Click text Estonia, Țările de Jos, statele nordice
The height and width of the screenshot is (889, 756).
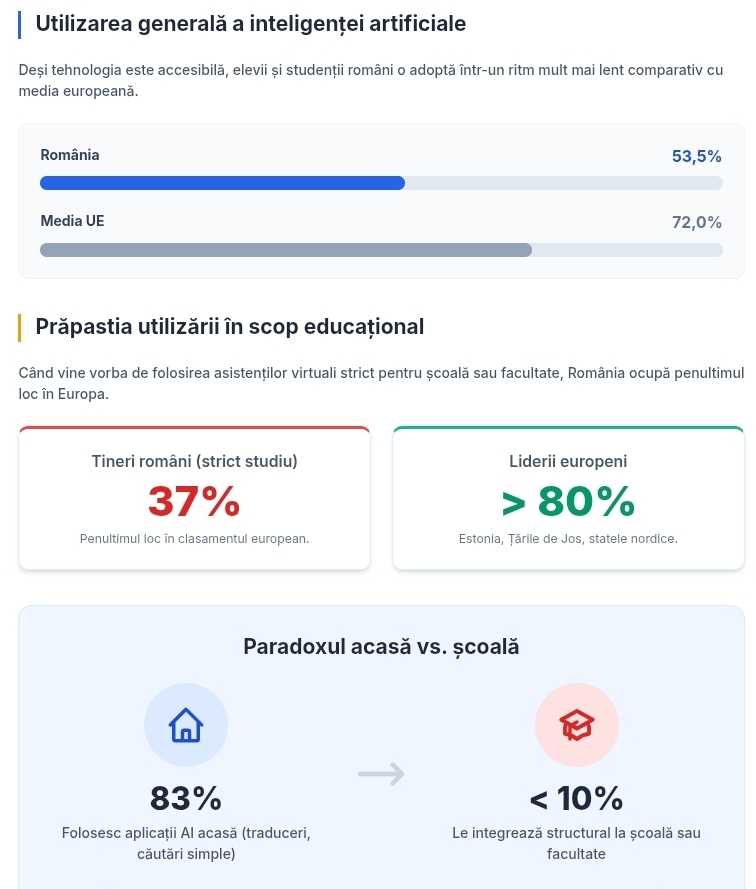pos(568,539)
